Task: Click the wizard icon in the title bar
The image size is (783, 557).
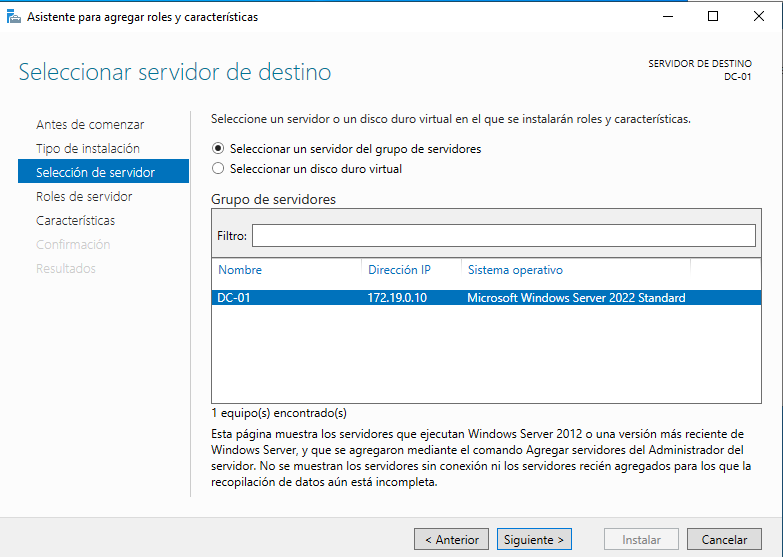Action: pos(13,16)
